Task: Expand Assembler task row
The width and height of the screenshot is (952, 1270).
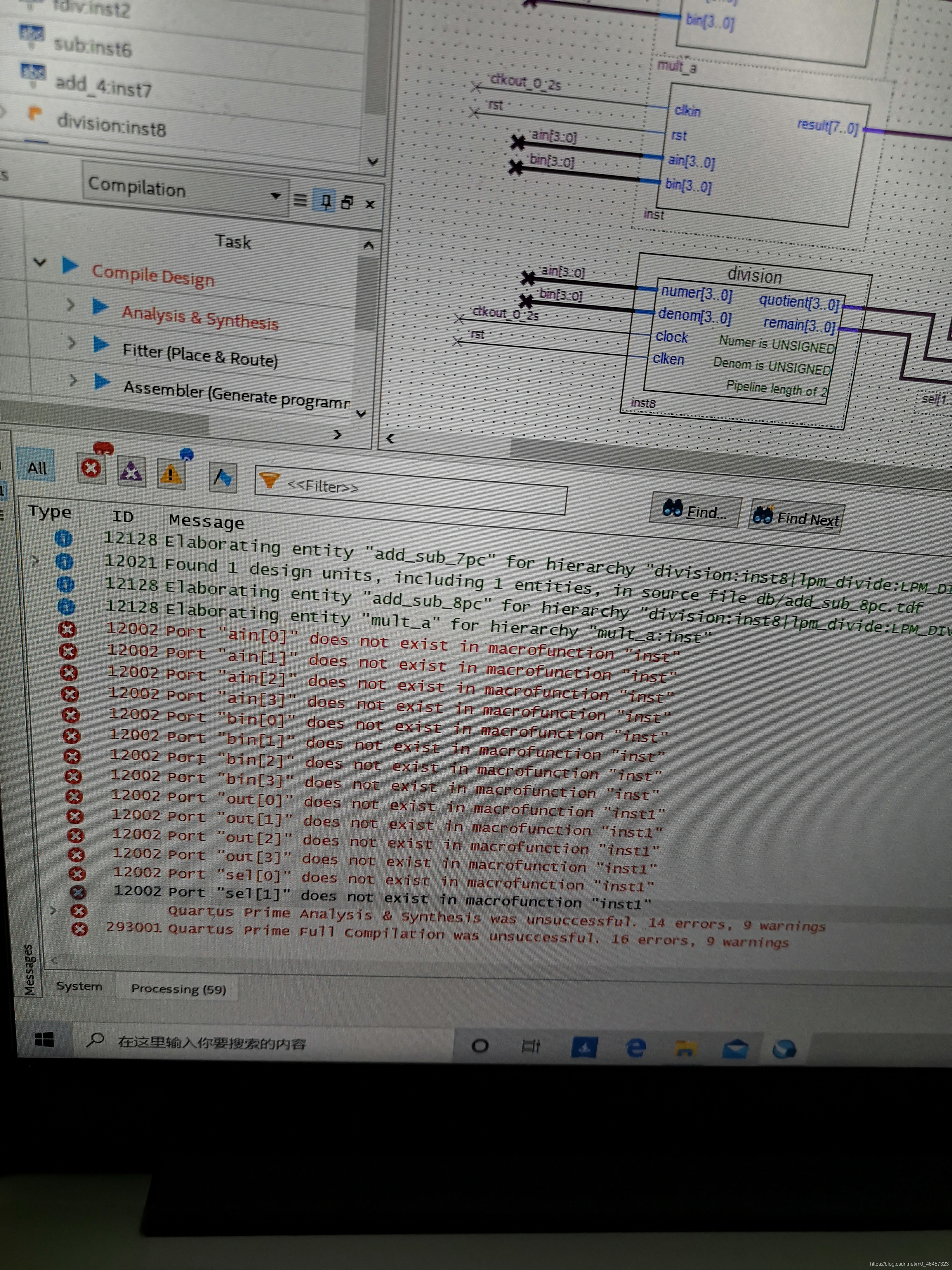Action: (x=73, y=379)
